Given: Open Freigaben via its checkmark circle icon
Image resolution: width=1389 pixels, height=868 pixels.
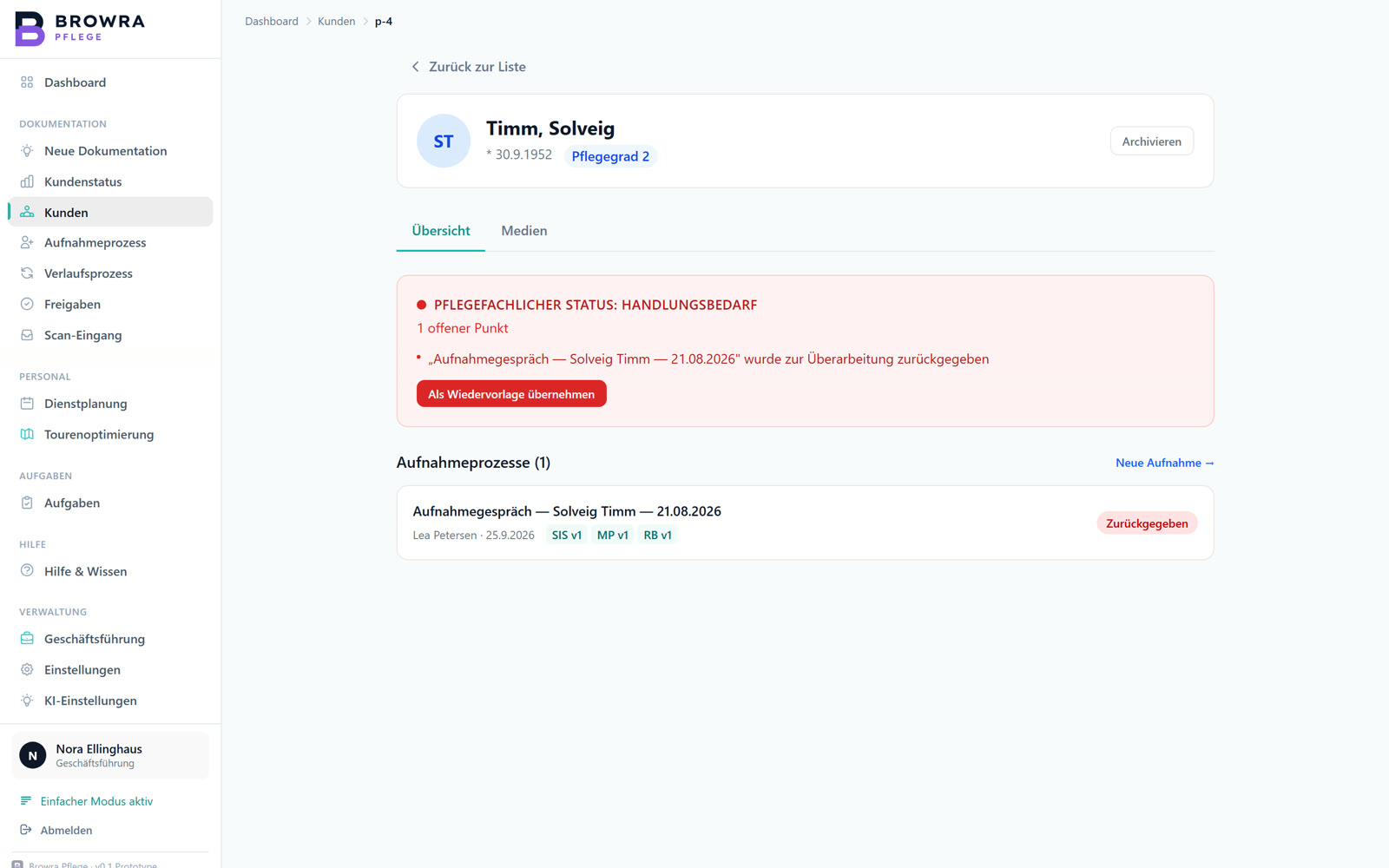Looking at the screenshot, I should [x=27, y=304].
